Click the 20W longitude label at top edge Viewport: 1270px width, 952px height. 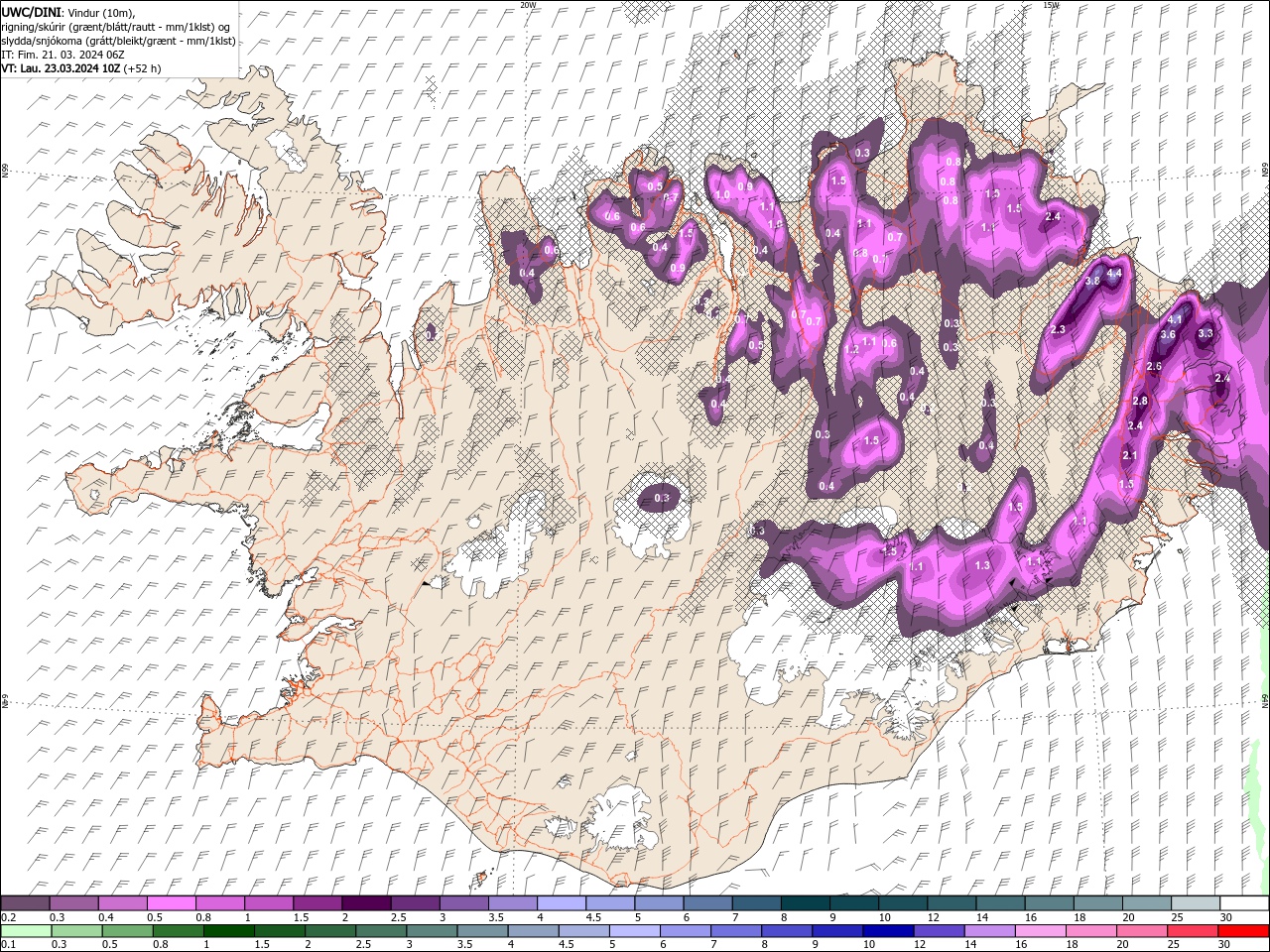click(528, 5)
